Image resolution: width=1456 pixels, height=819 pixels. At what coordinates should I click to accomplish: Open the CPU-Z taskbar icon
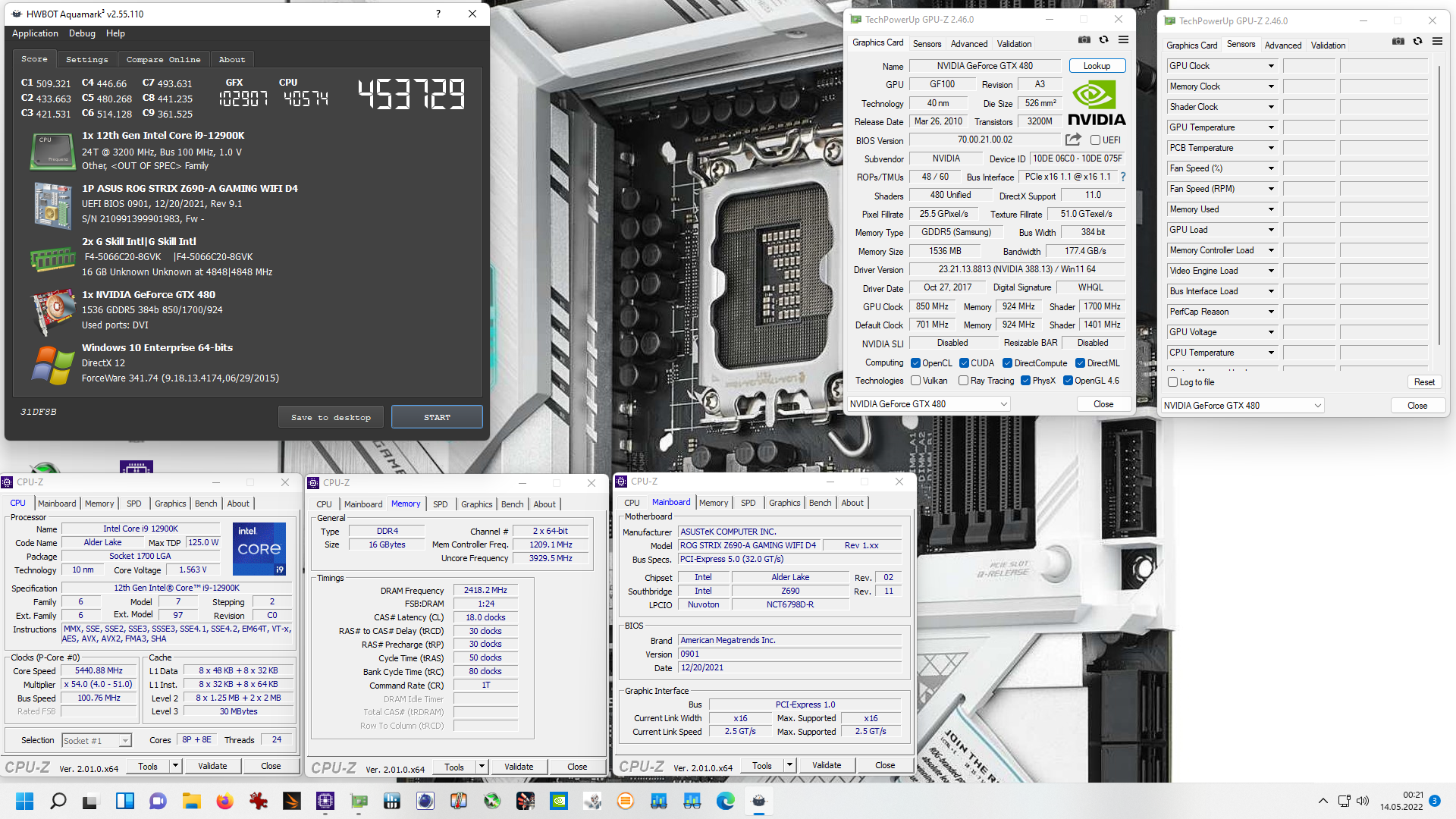click(x=325, y=801)
